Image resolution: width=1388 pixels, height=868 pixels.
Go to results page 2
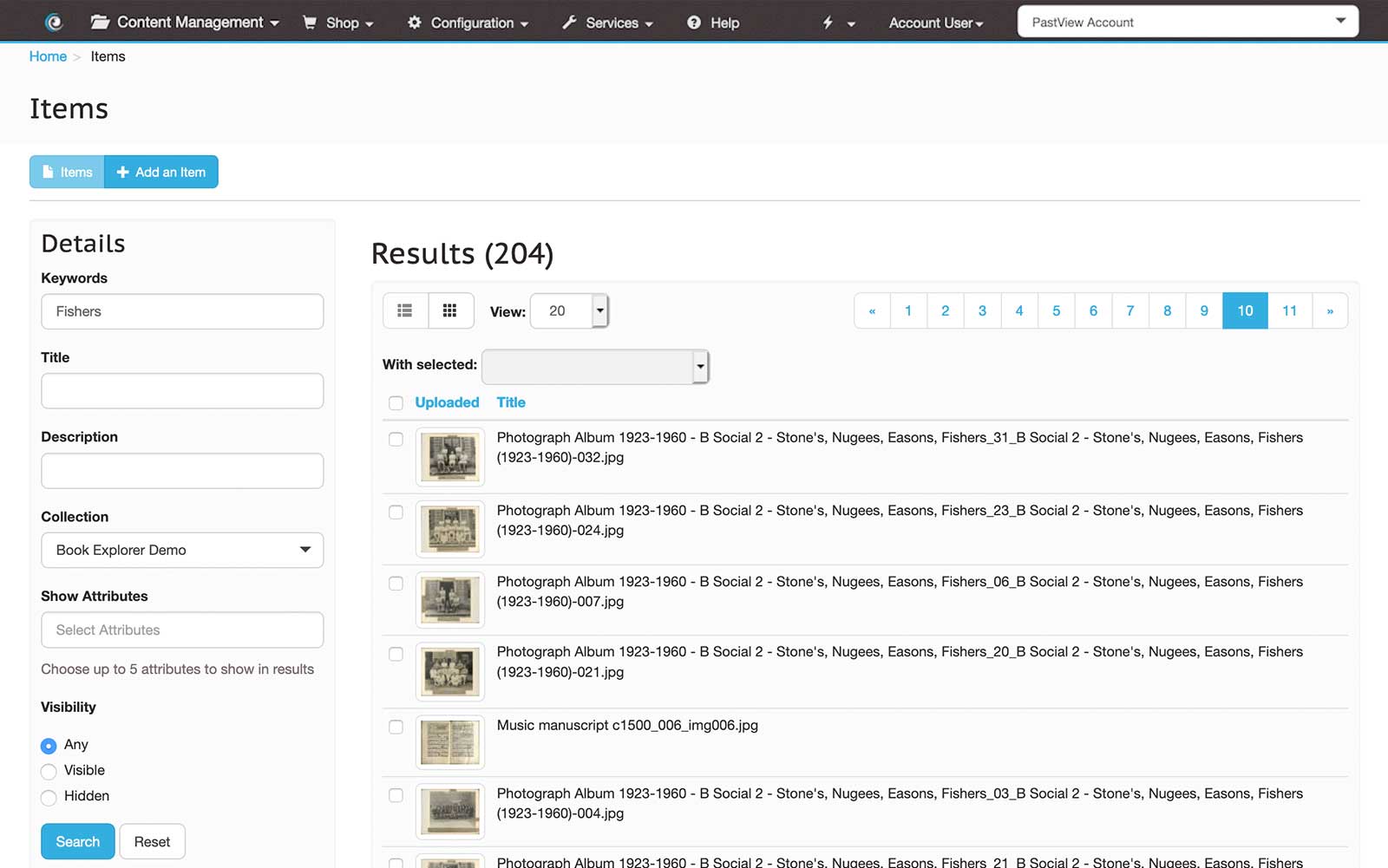(946, 310)
